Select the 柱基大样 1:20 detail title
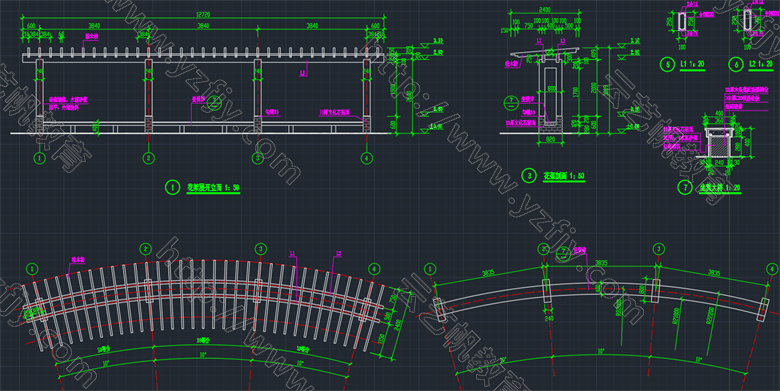The width and height of the screenshot is (780, 391). [720, 188]
